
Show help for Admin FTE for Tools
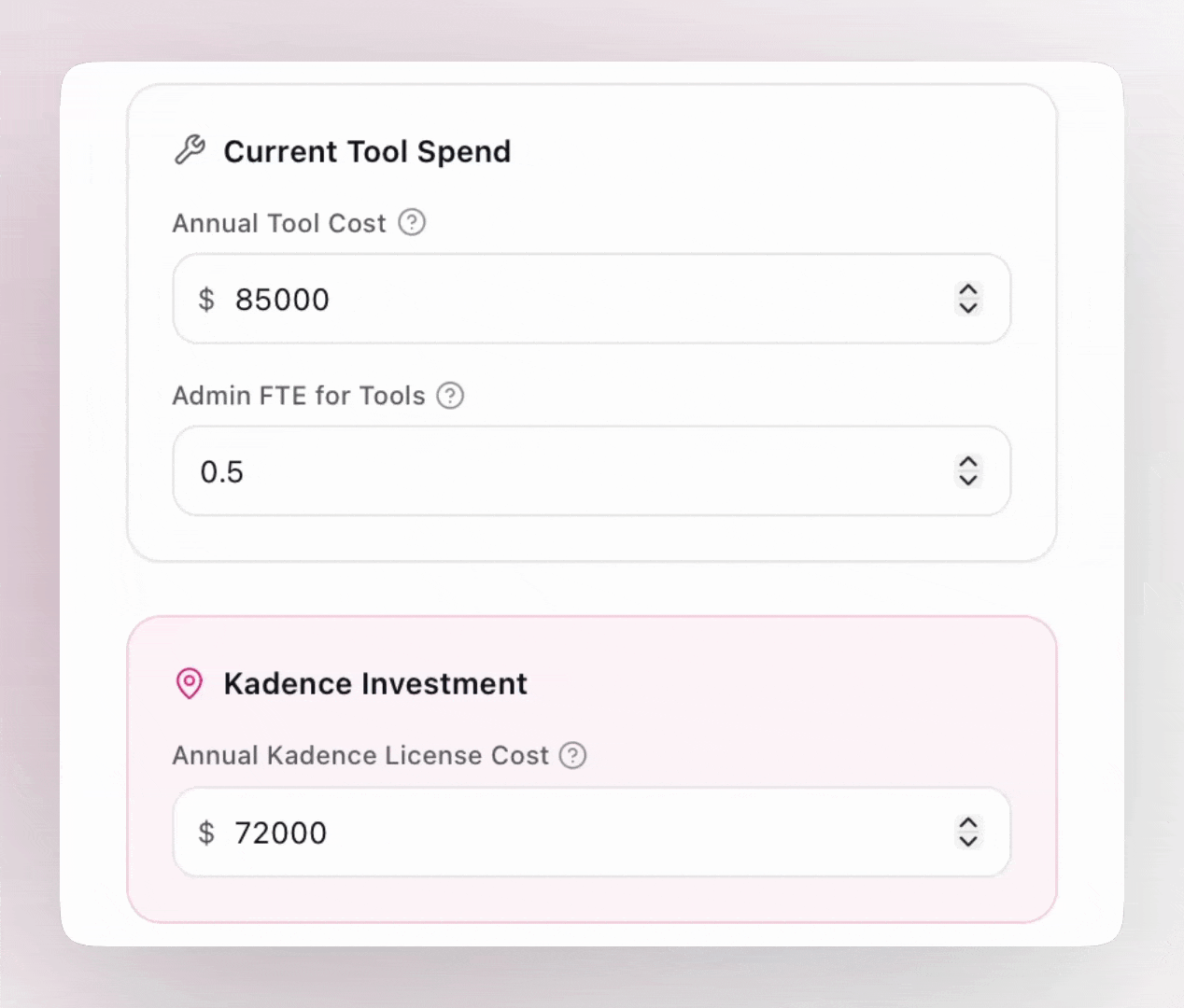coord(450,396)
